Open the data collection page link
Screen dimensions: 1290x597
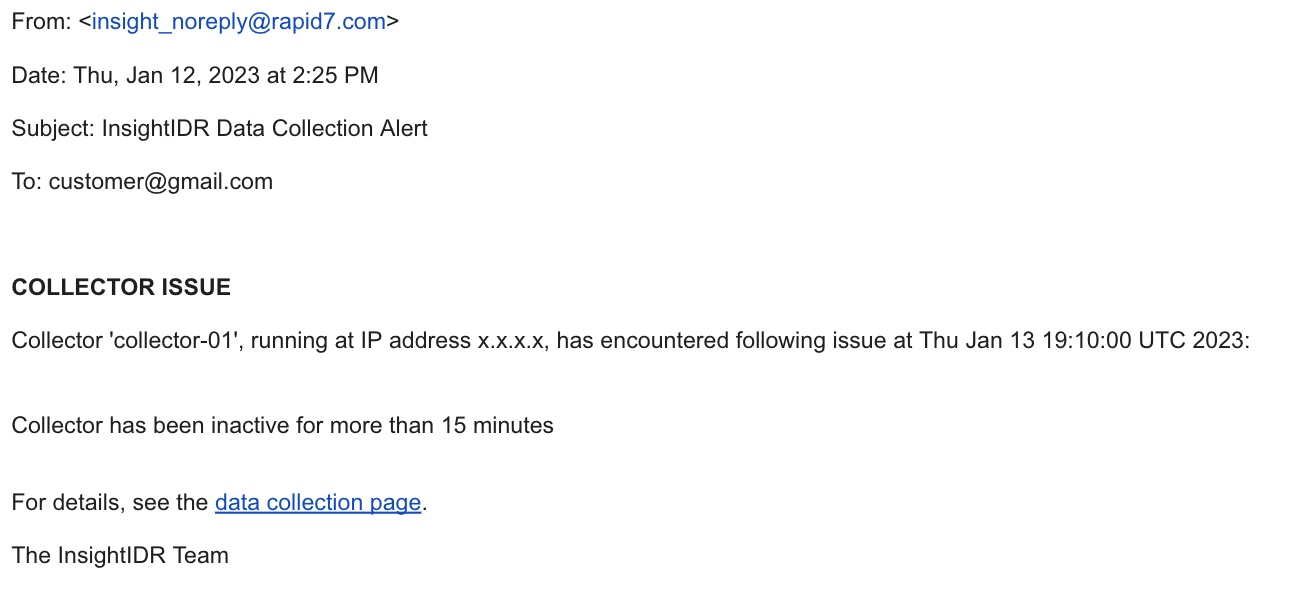tap(317, 502)
